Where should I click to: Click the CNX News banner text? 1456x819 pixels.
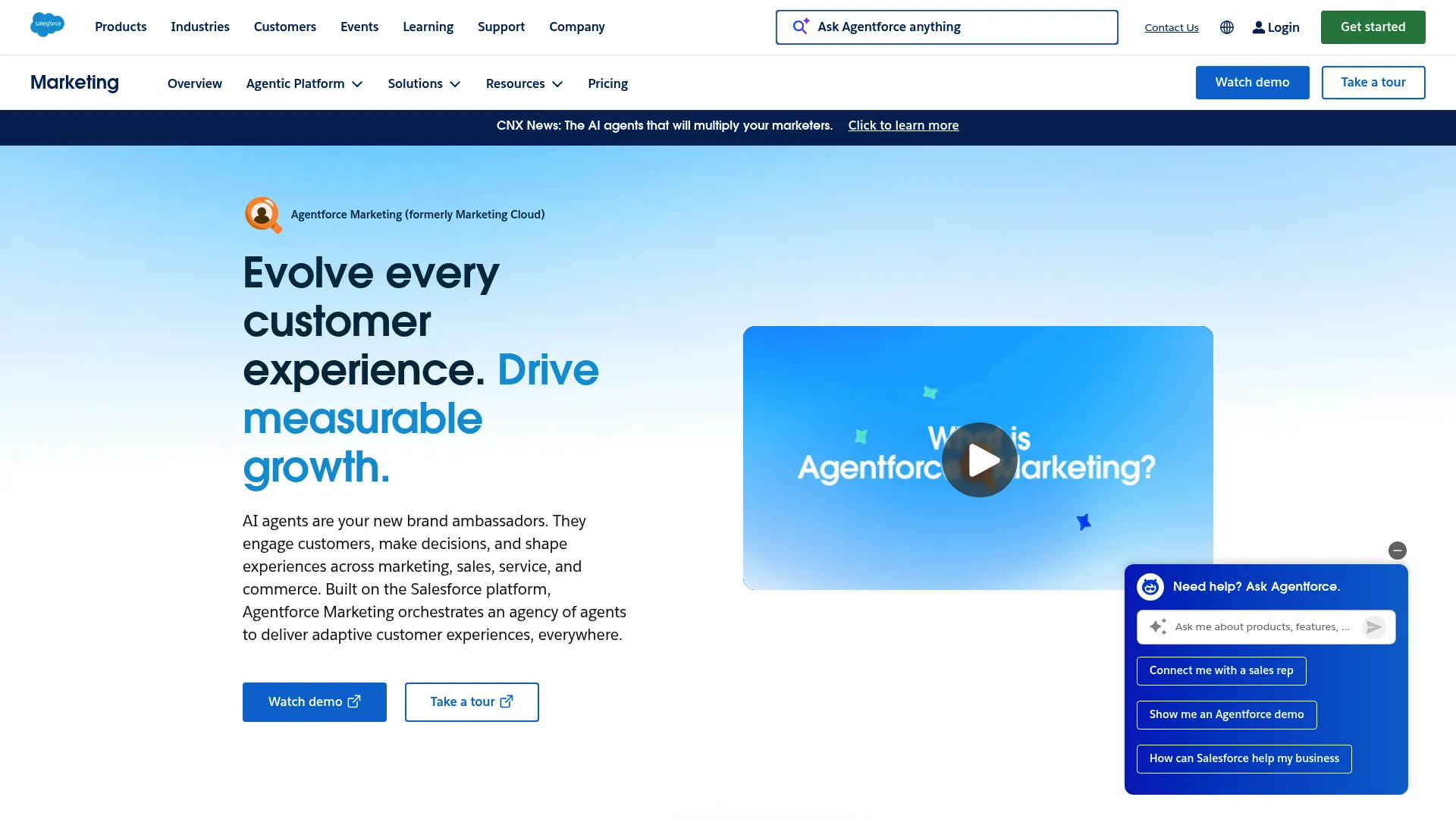coord(664,126)
